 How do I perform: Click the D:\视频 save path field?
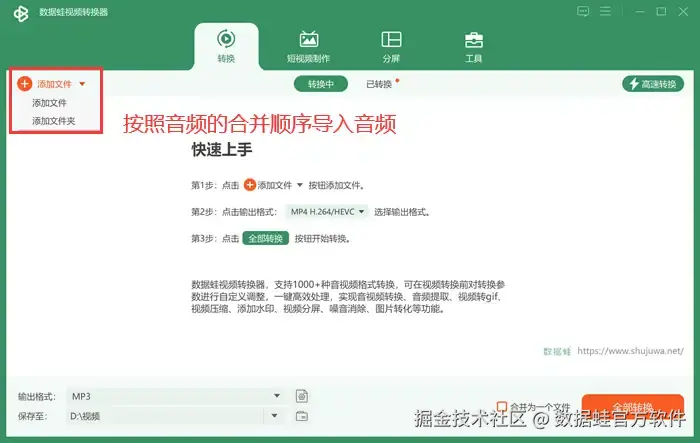click(x=164, y=416)
